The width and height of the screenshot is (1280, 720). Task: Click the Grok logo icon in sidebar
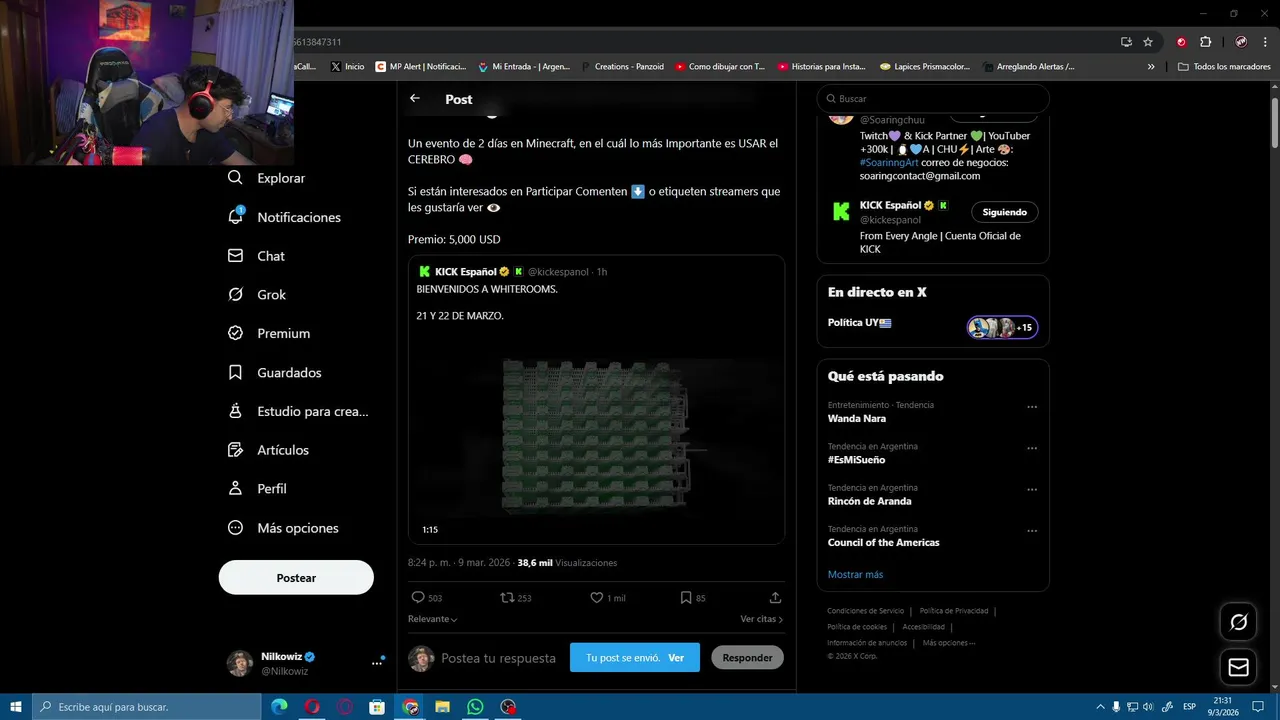235,294
